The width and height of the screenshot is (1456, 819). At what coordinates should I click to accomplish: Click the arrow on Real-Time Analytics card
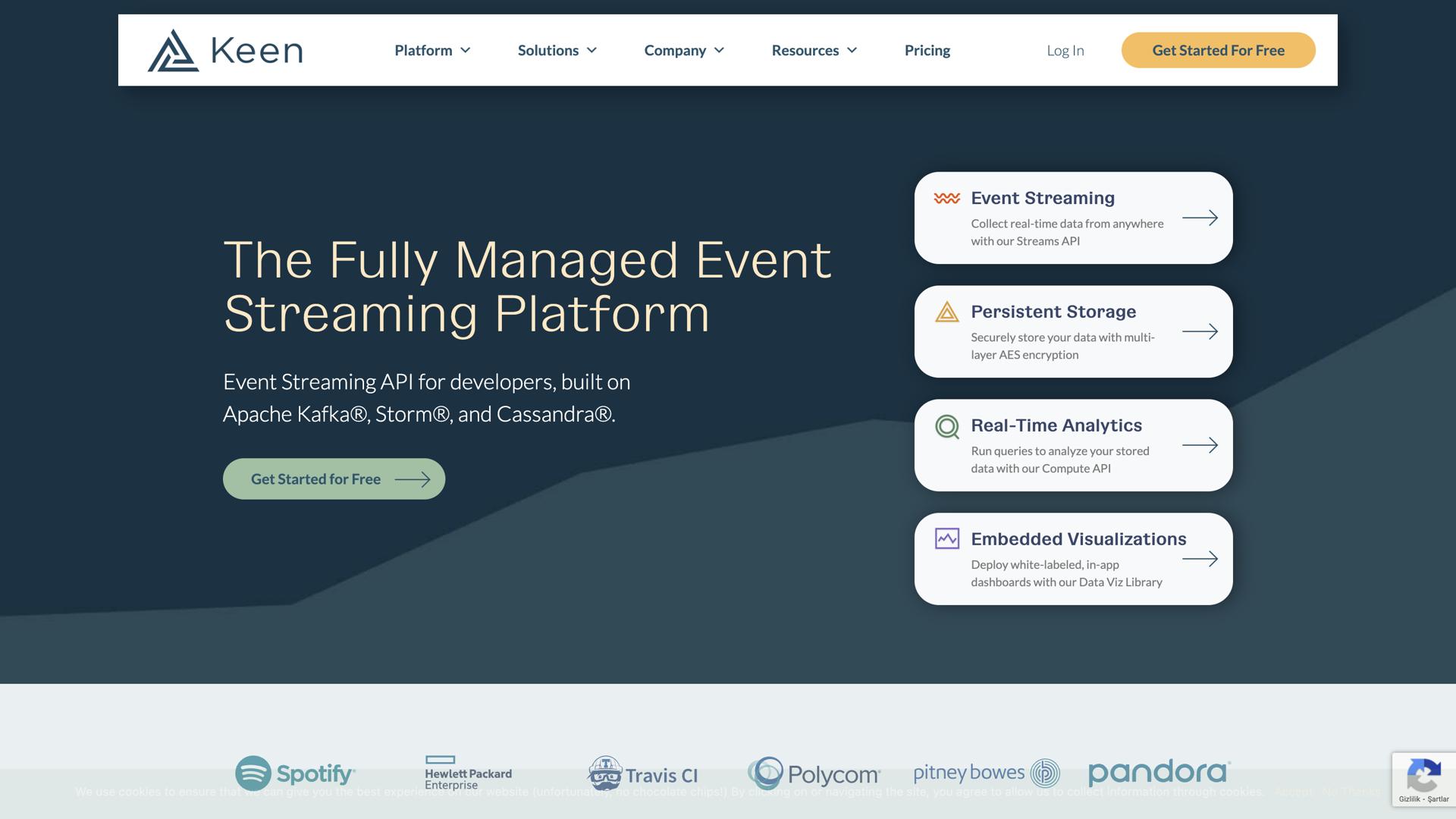tap(1200, 445)
